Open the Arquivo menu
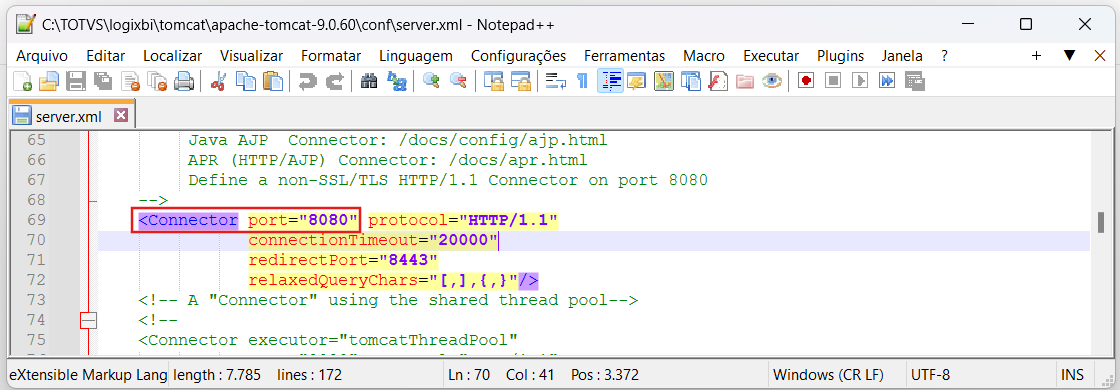Image resolution: width=1120 pixels, height=390 pixels. click(42, 56)
